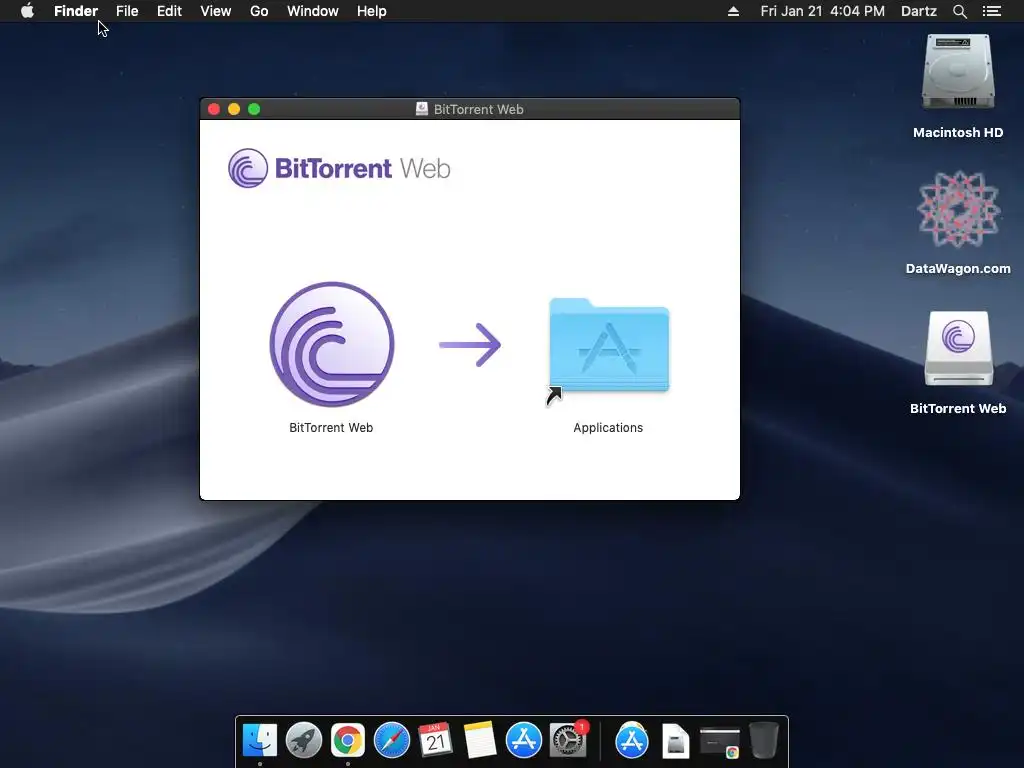
Task: Click the 'BitTorrent Web' label under the app icon
Action: click(x=331, y=428)
